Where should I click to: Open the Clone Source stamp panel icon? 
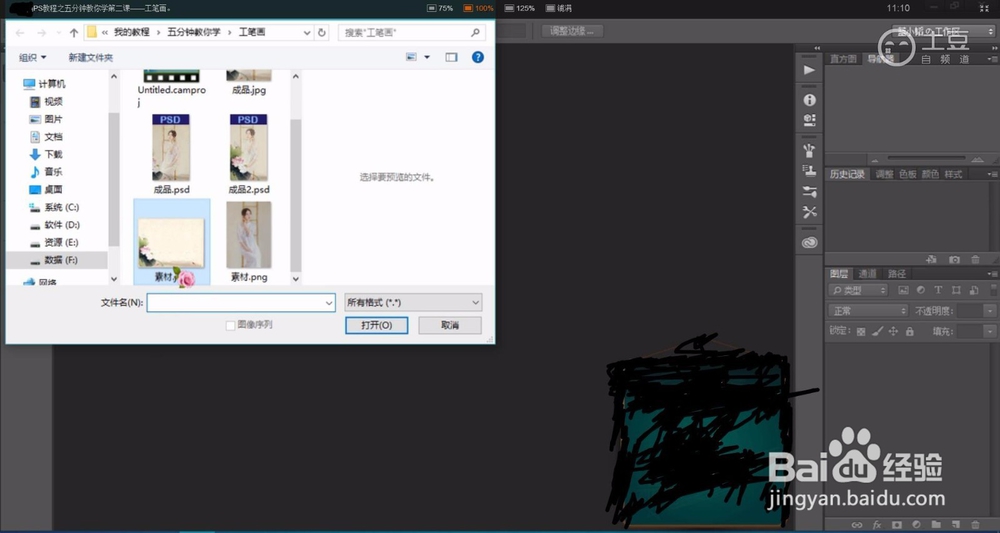tap(809, 170)
